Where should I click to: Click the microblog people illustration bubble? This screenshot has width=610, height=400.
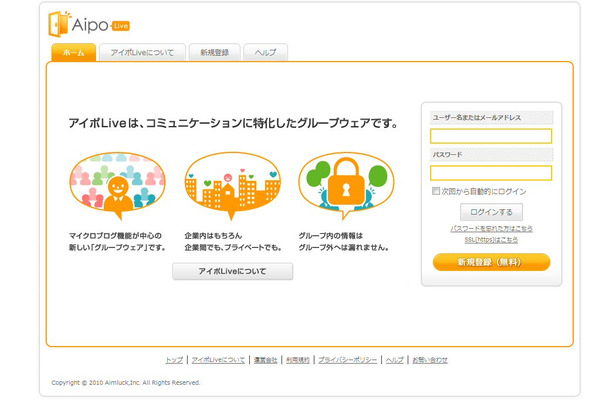(117, 186)
